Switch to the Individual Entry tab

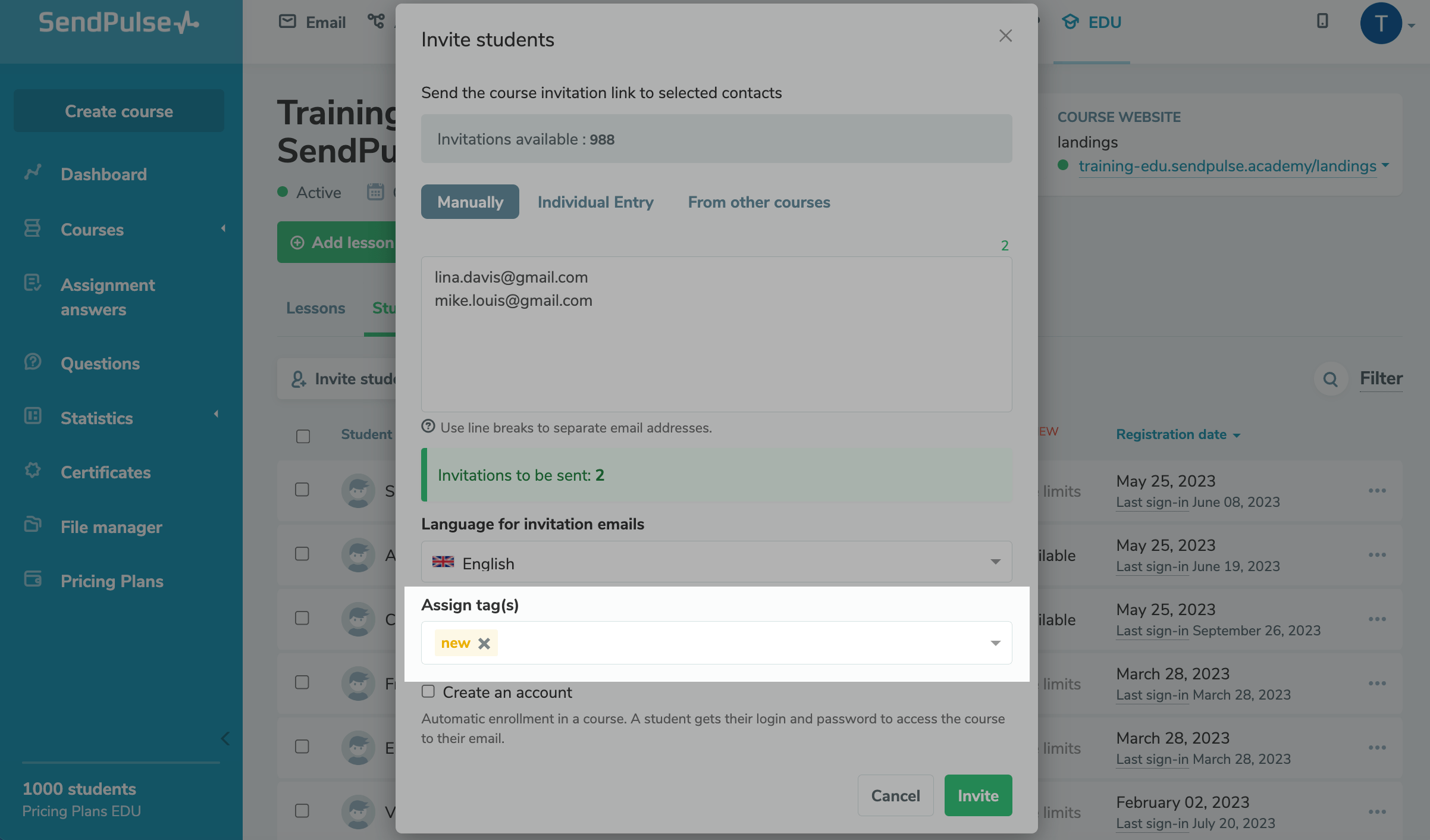pyautogui.click(x=595, y=202)
